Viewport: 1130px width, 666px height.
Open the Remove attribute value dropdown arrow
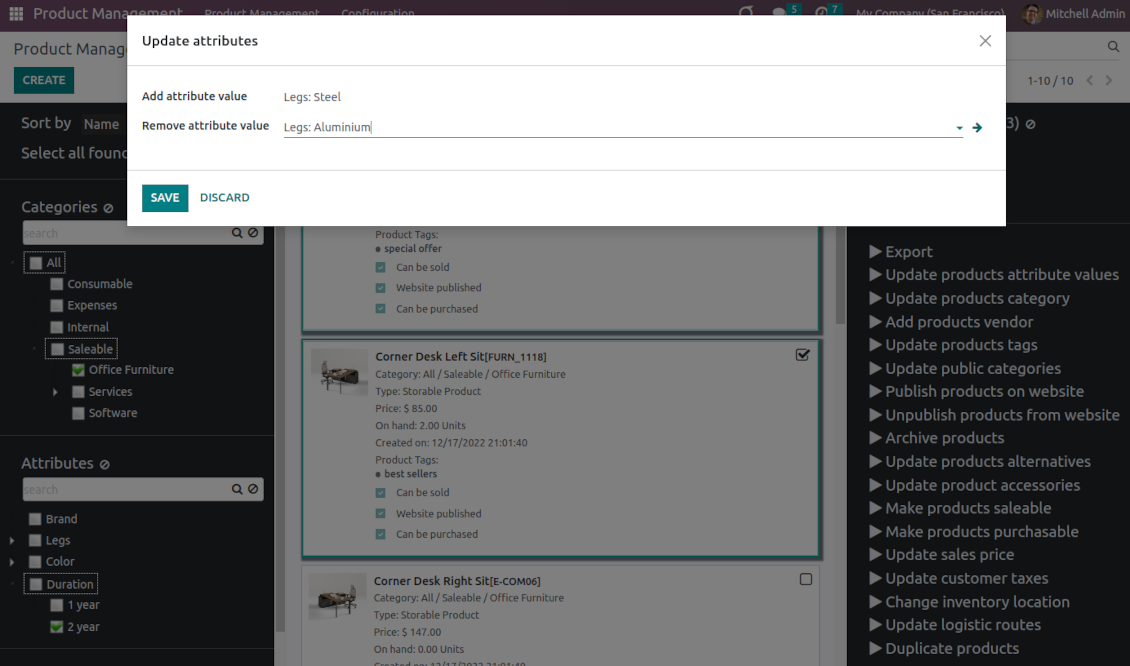click(x=959, y=128)
